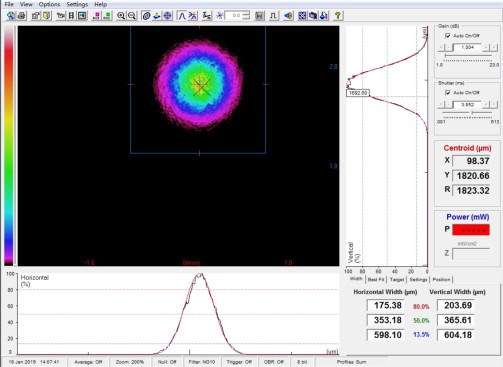503x367 pixels.
Task: Click the first toolbar icon with globe
Action: coord(11,15)
